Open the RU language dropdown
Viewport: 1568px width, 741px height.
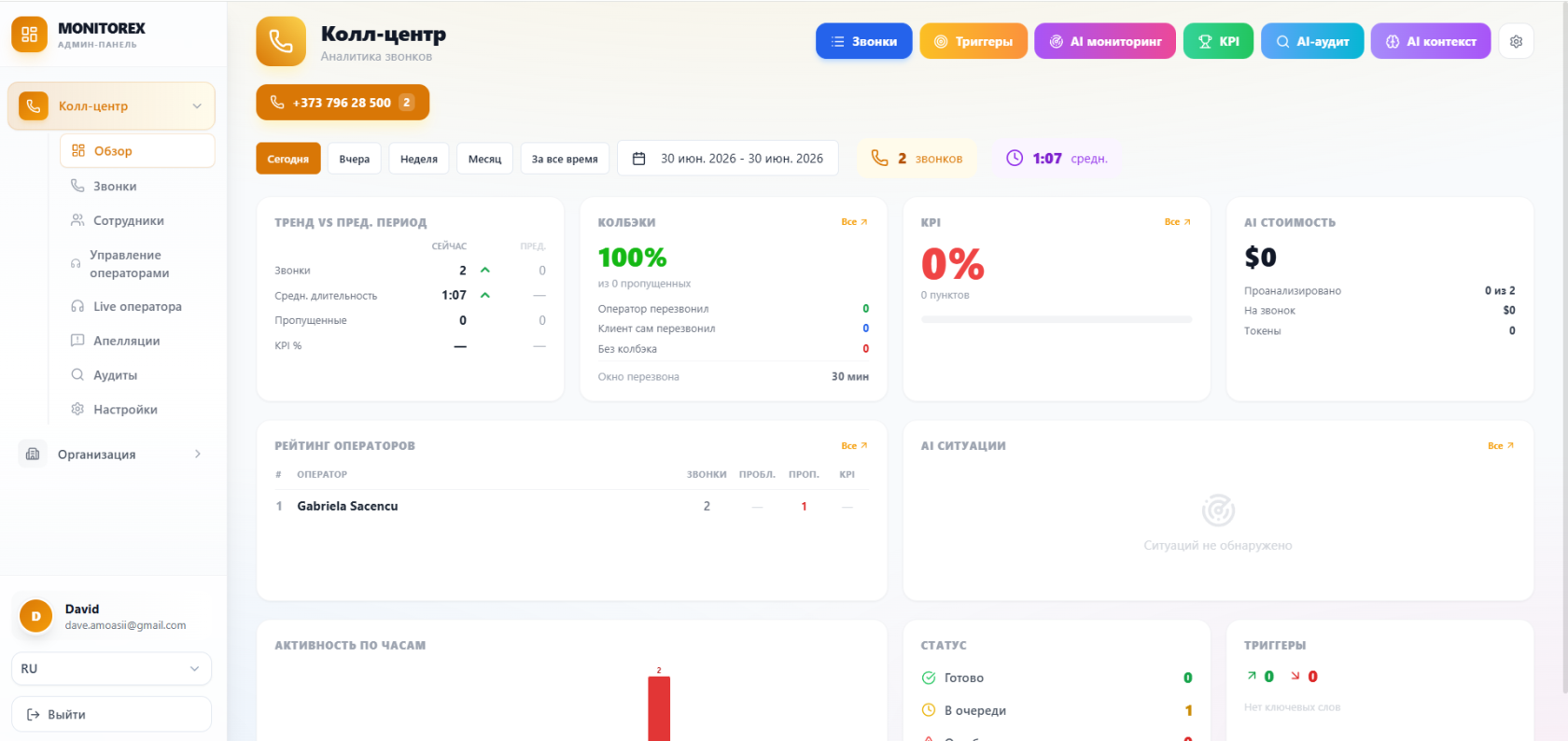click(111, 668)
